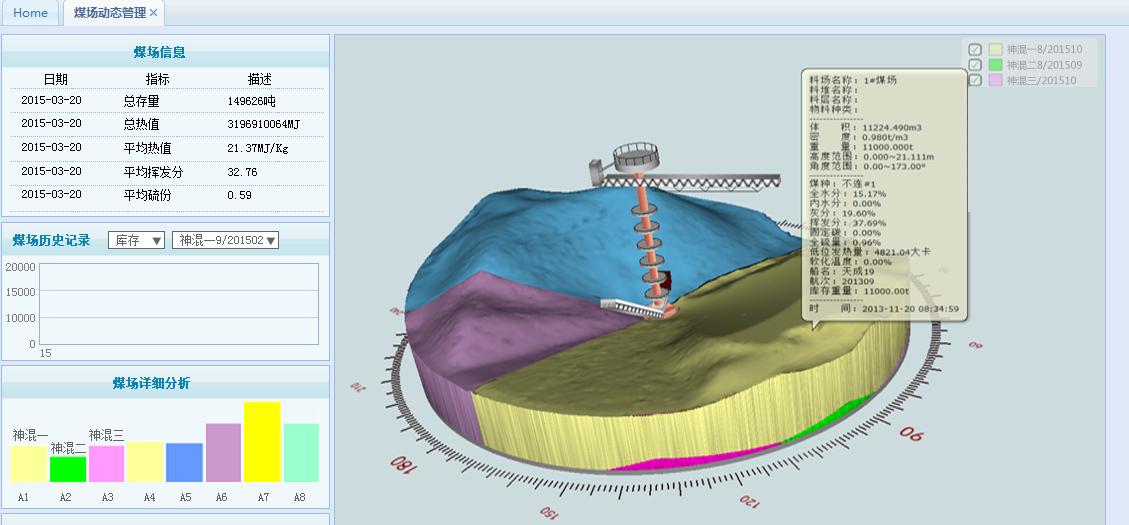The image size is (1129, 525).
Task: Click the A7 yellow bar in the analysis chart
Action: [262, 442]
